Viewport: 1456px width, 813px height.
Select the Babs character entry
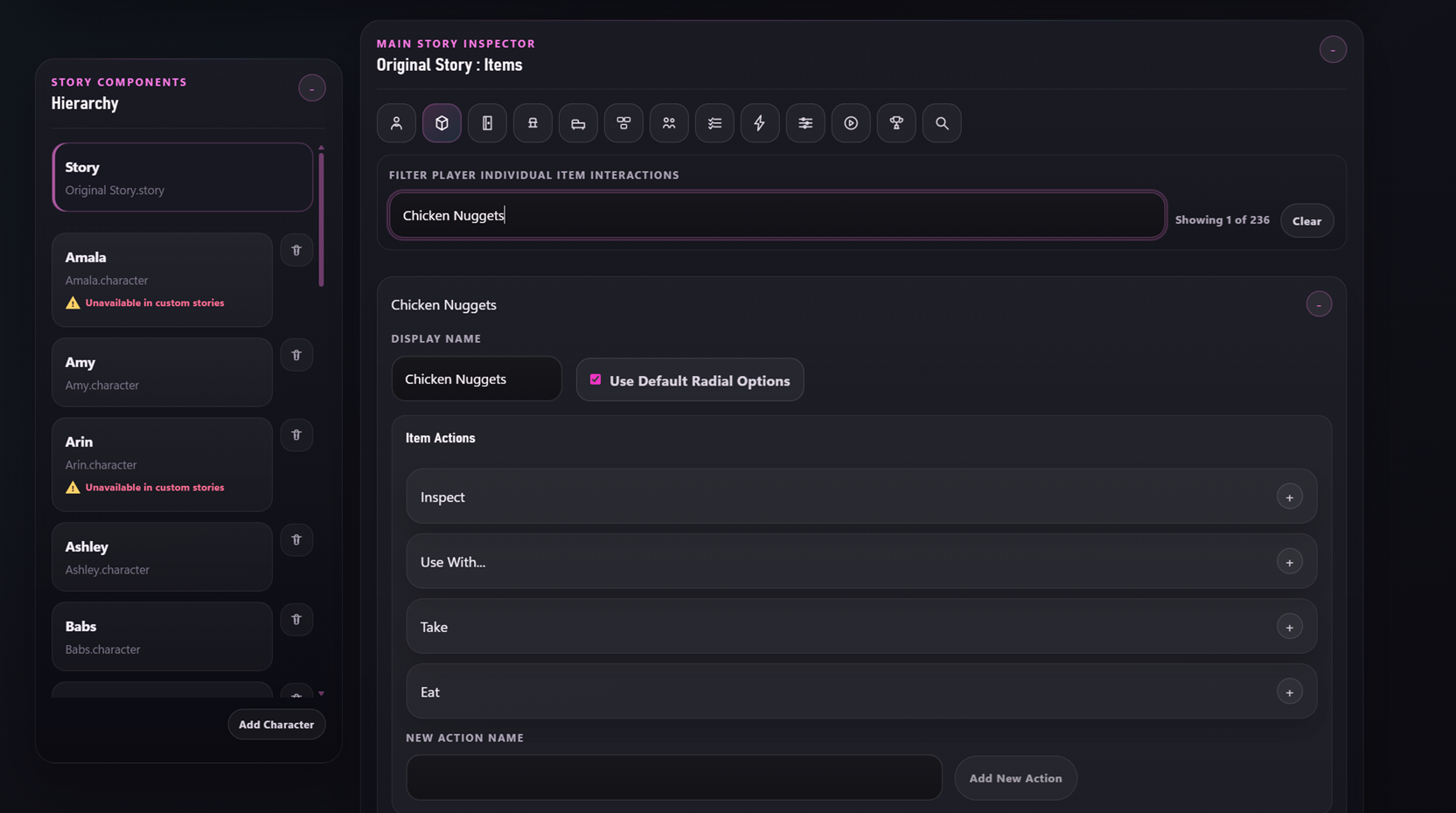click(162, 636)
